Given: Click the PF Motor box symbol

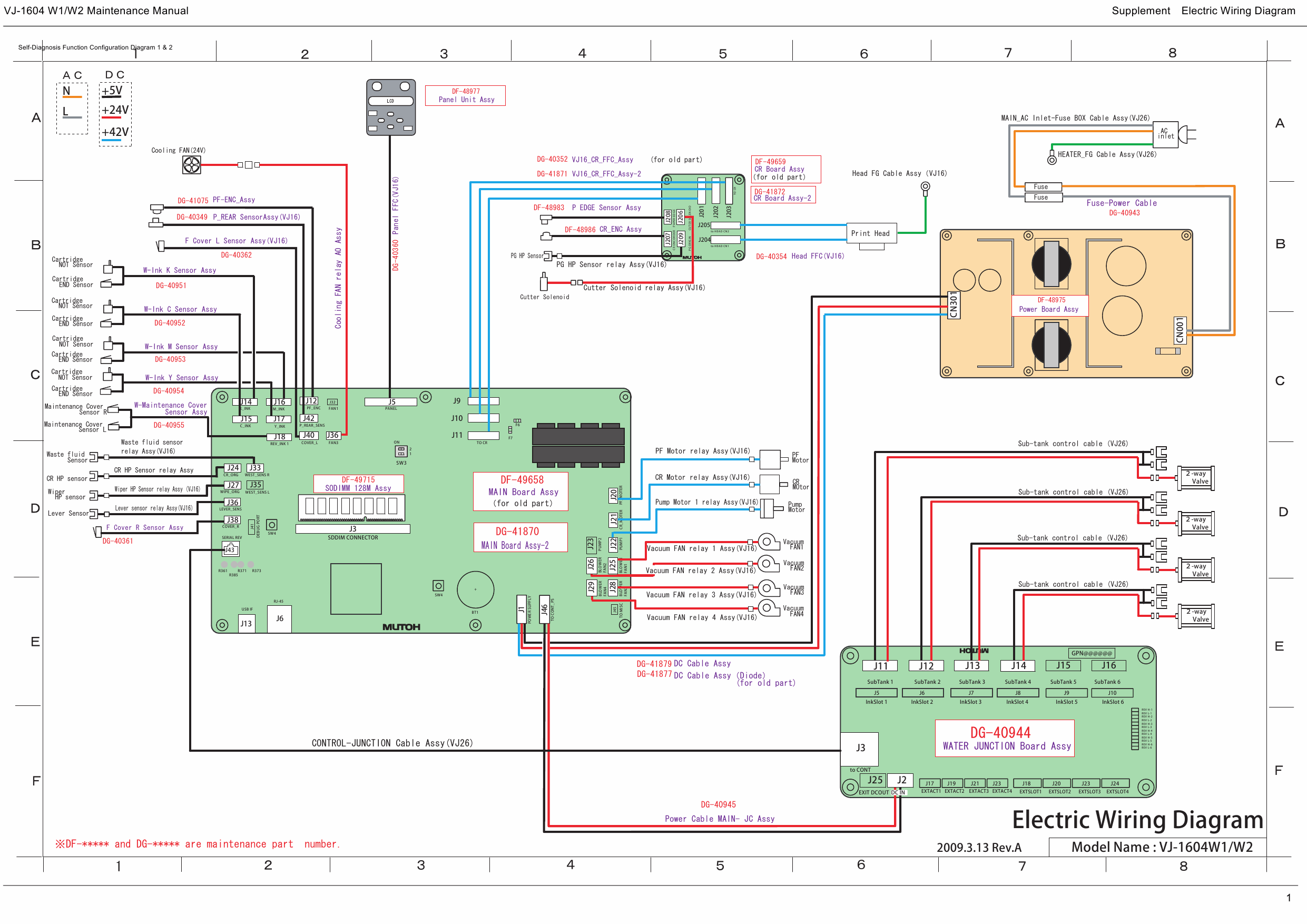Looking at the screenshot, I should point(770,459).
